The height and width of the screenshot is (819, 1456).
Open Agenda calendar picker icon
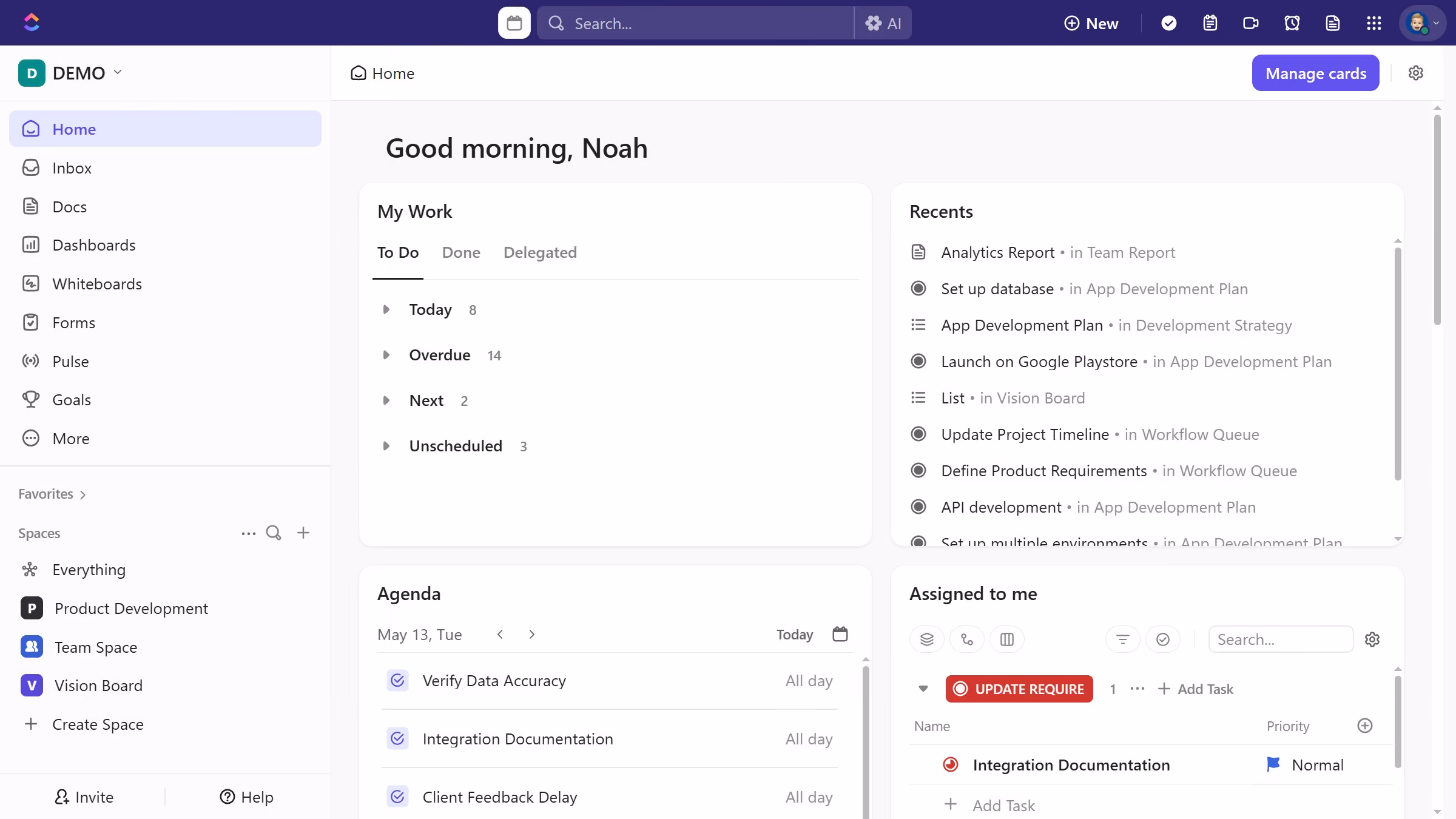(840, 634)
